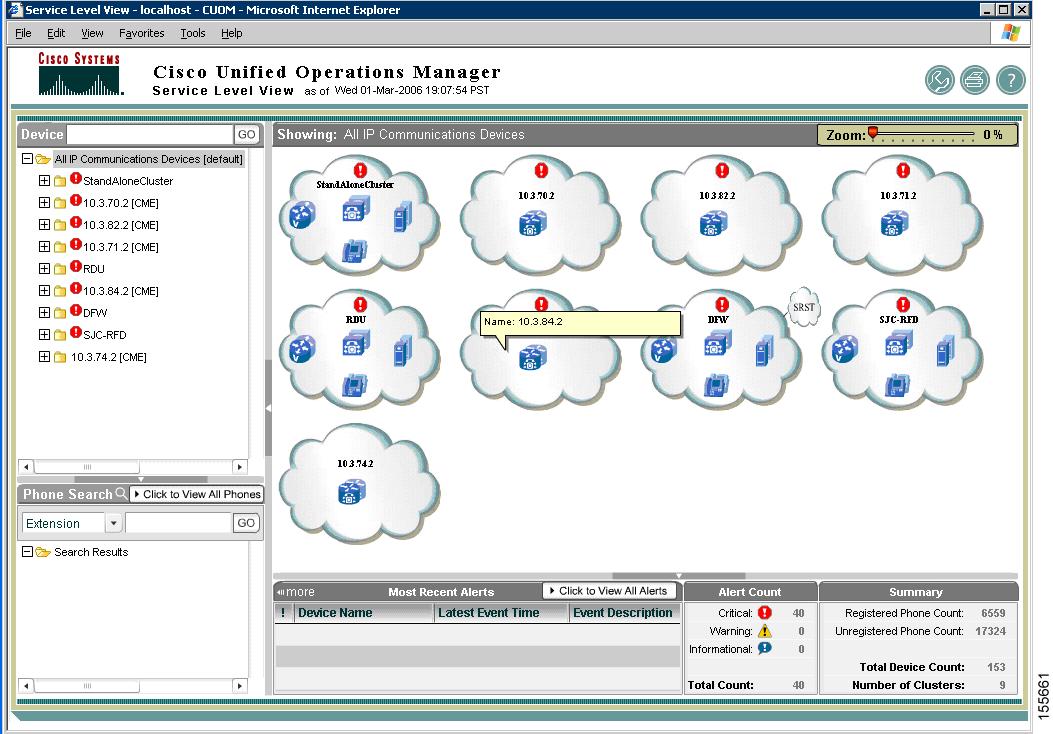Viewport: 1053px width, 734px height.
Task: Click the IP phone icon in RDU cloud
Action: tap(354, 385)
